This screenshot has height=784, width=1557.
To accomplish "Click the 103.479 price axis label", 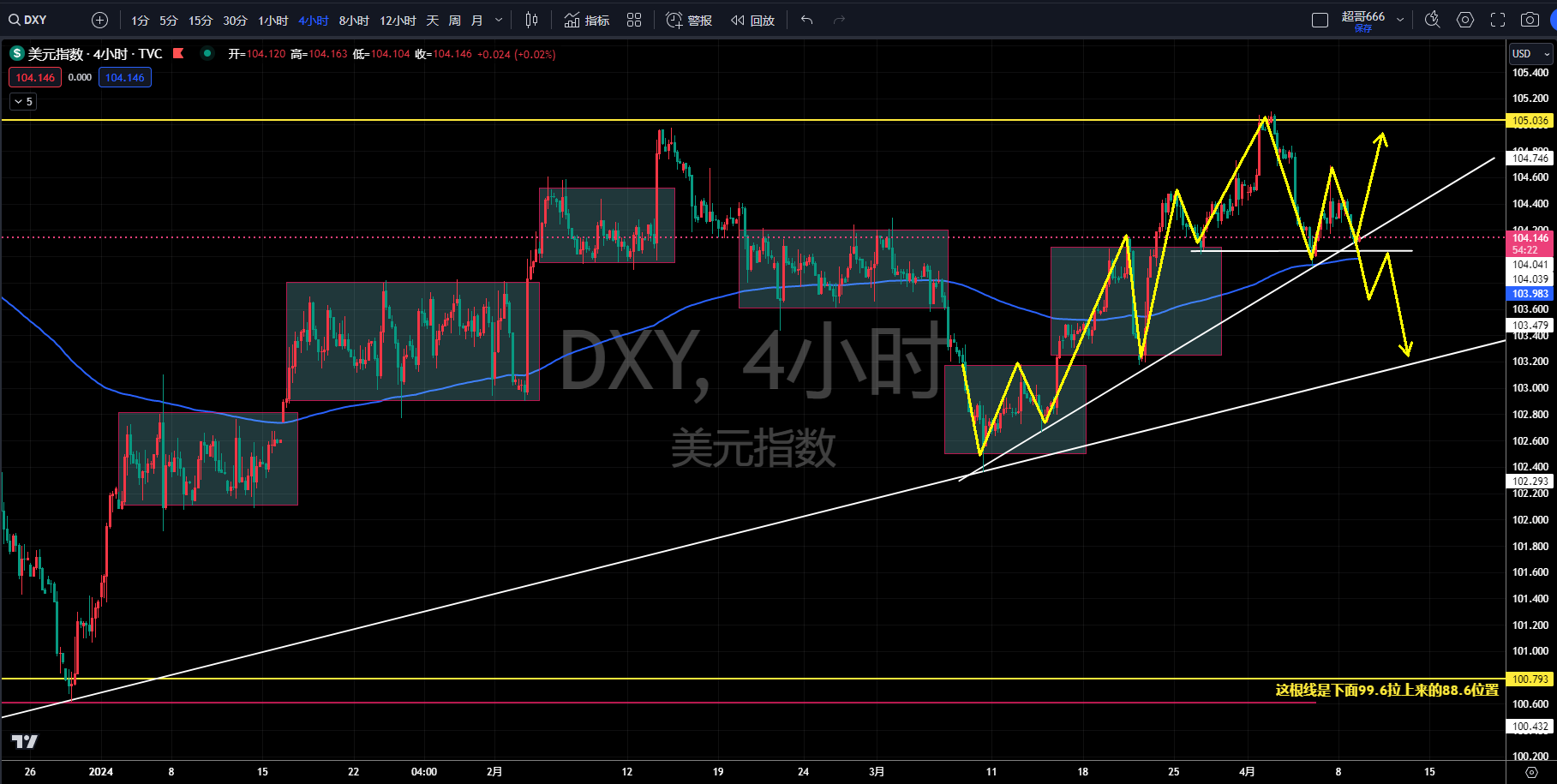I will 1530,326.
